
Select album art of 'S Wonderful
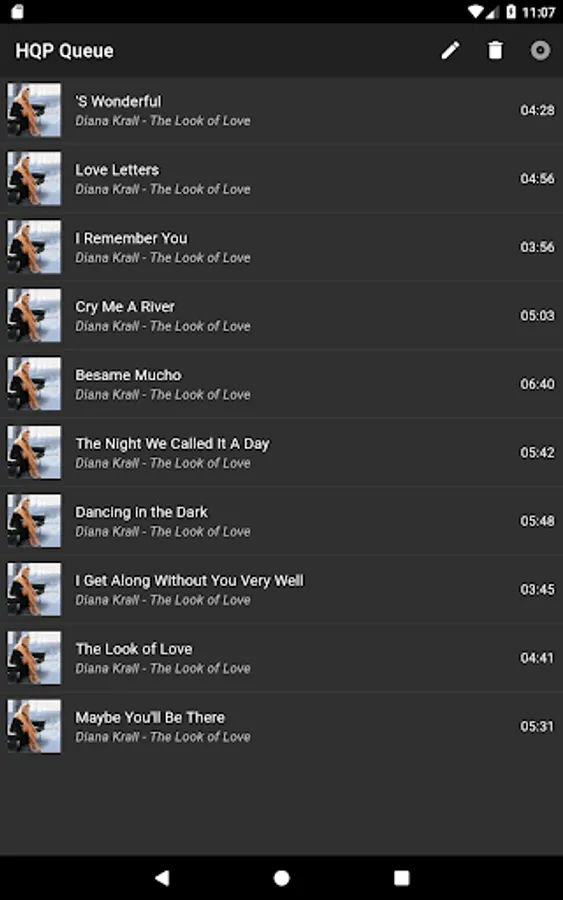pos(34,110)
